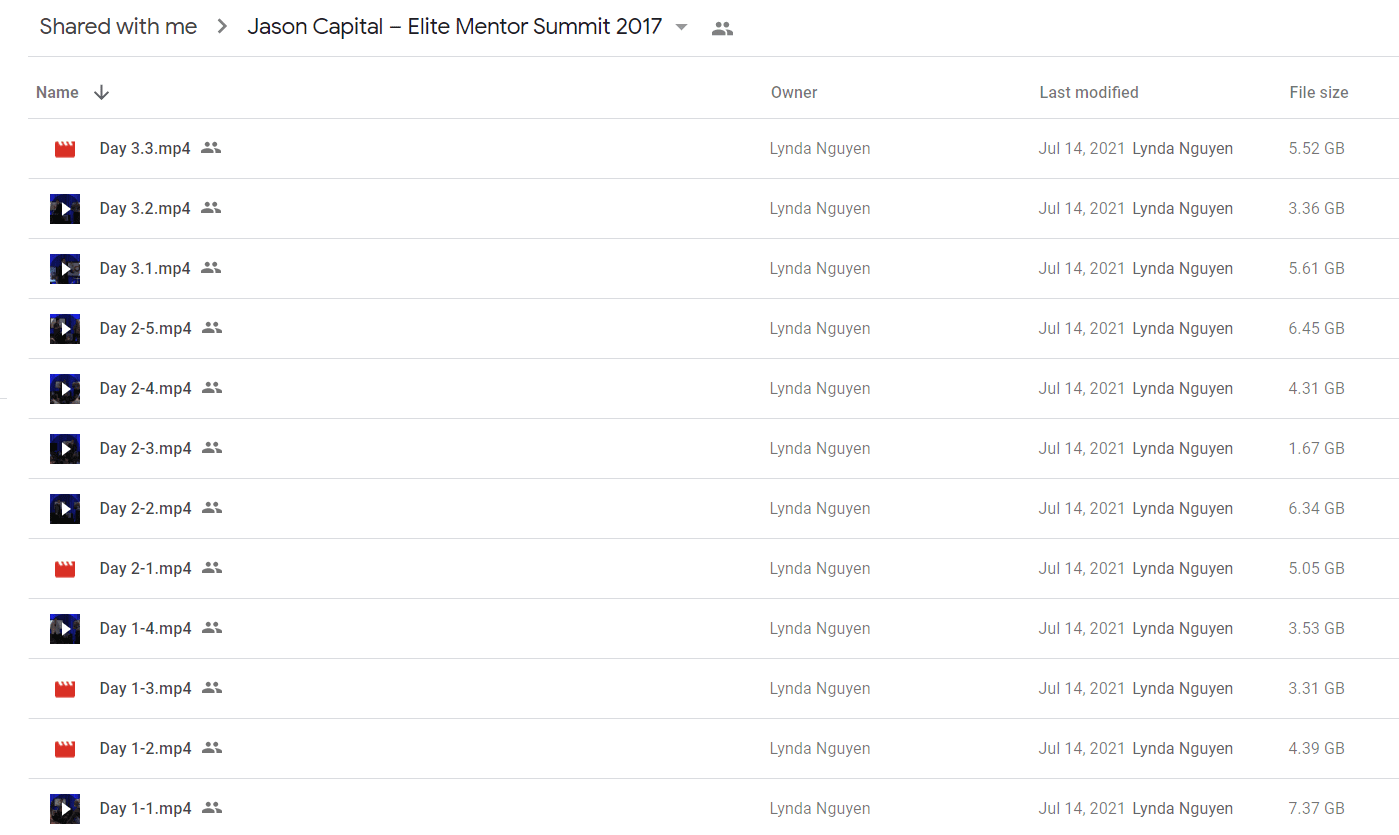Click the 6.34 GB file size value

coord(1317,509)
